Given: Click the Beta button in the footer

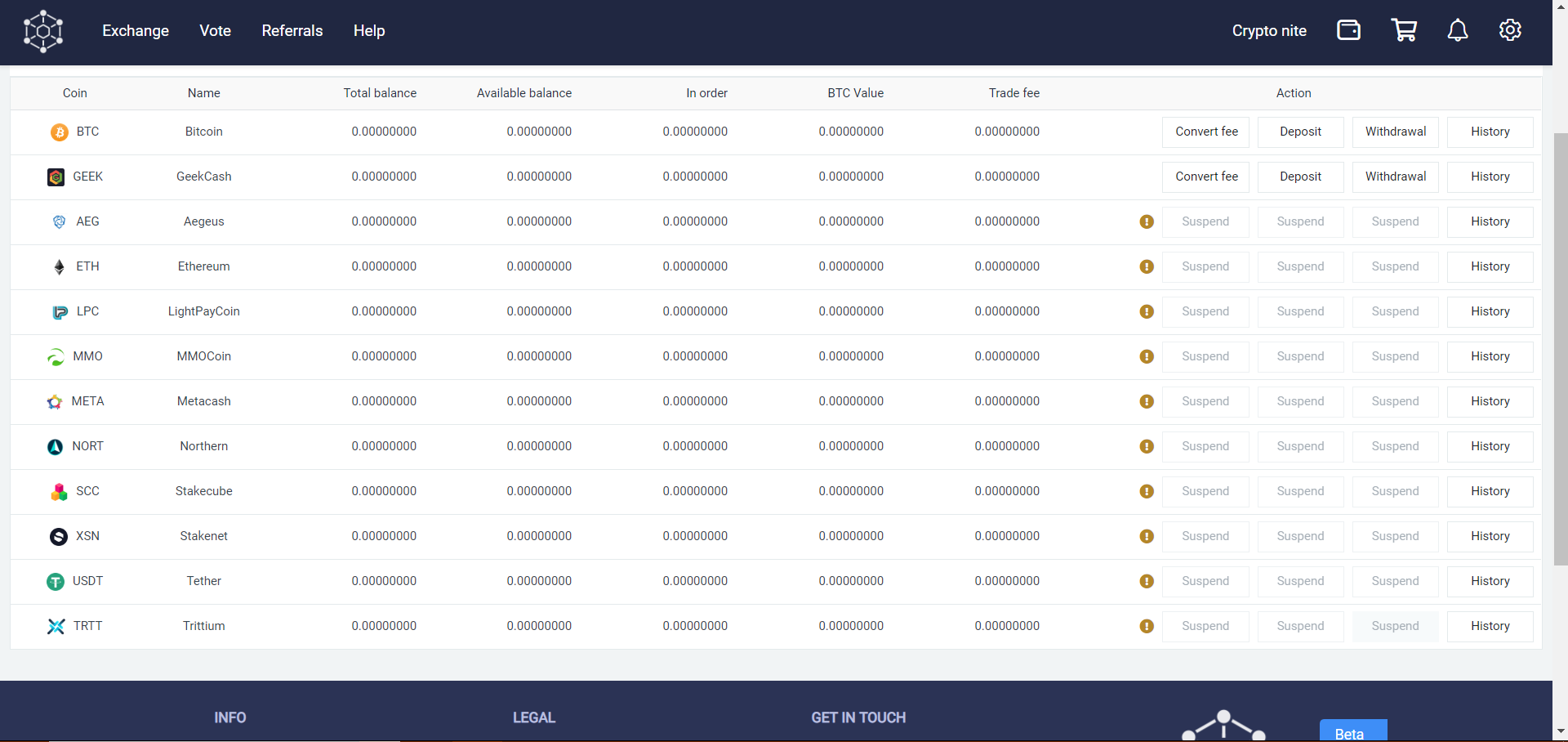Looking at the screenshot, I should pos(1353,731).
